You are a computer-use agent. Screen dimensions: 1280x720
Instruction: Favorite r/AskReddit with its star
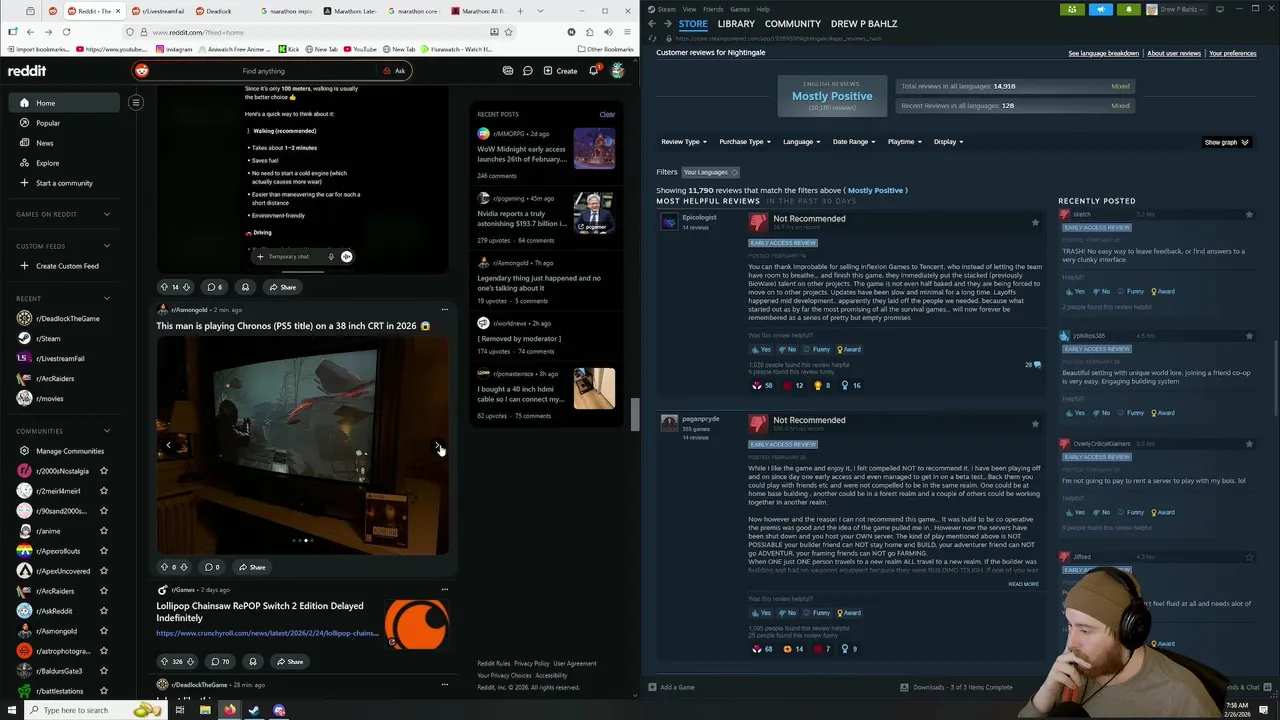click(x=104, y=611)
